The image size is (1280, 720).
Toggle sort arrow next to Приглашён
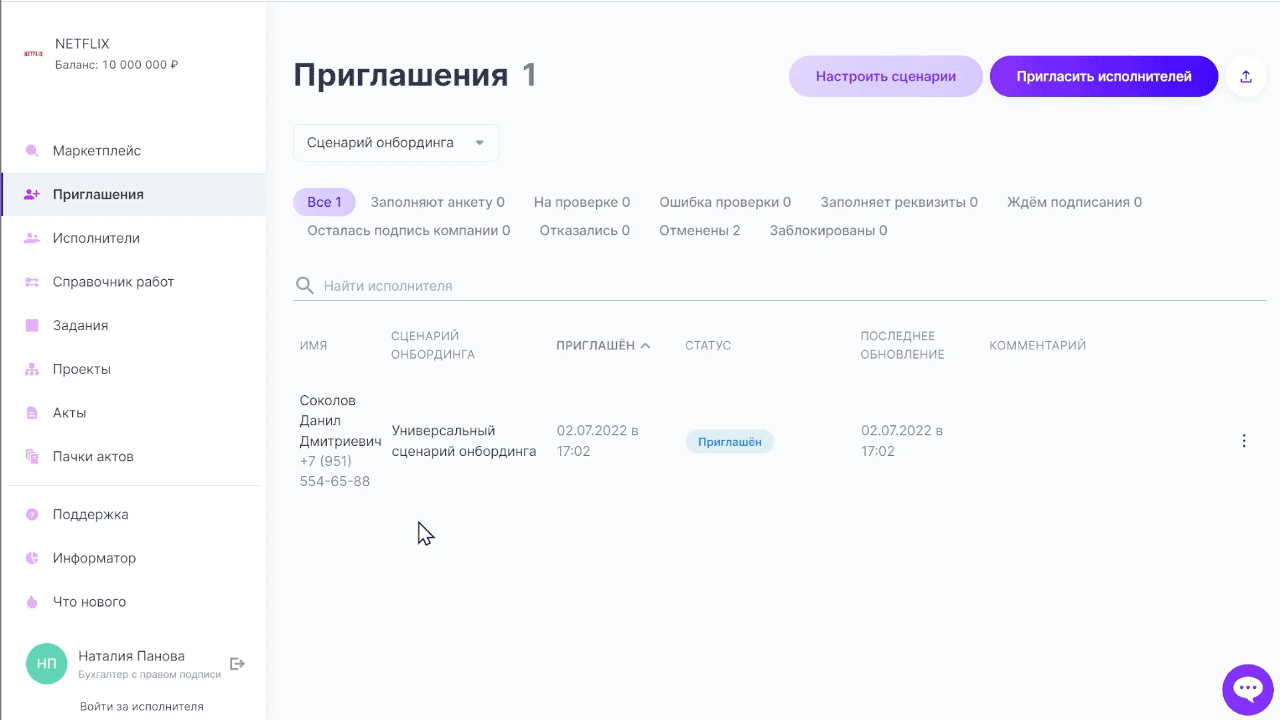(646, 346)
